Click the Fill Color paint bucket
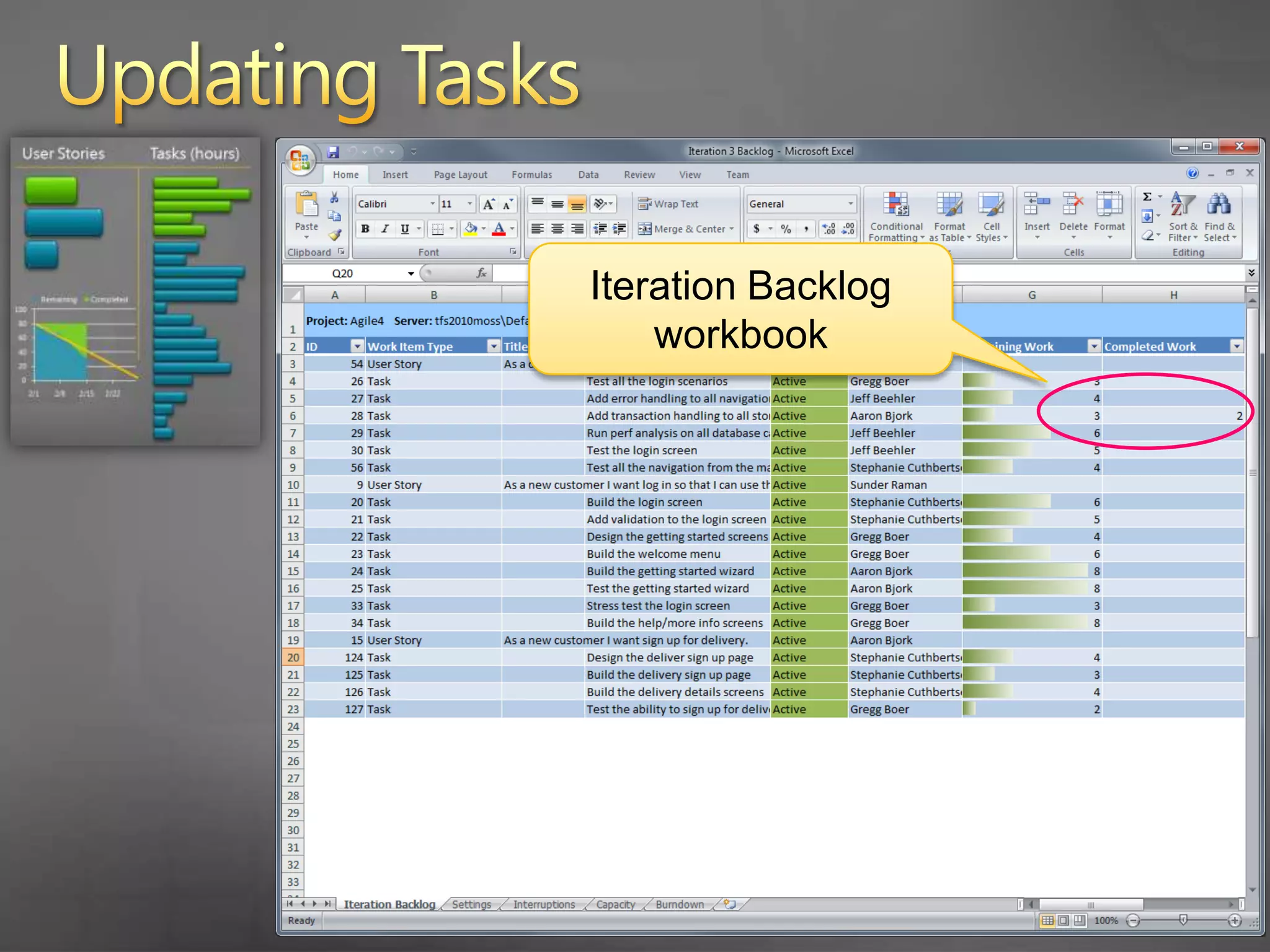 (471, 229)
